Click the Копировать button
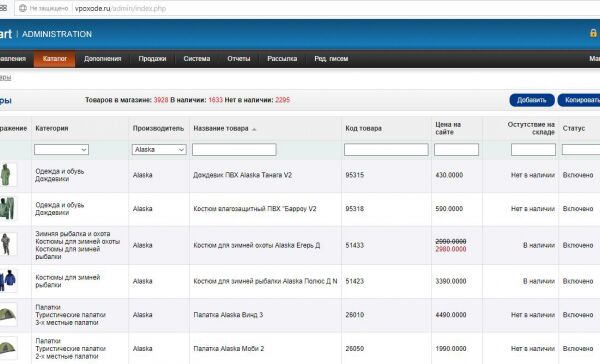The width and height of the screenshot is (600, 364). [x=579, y=100]
